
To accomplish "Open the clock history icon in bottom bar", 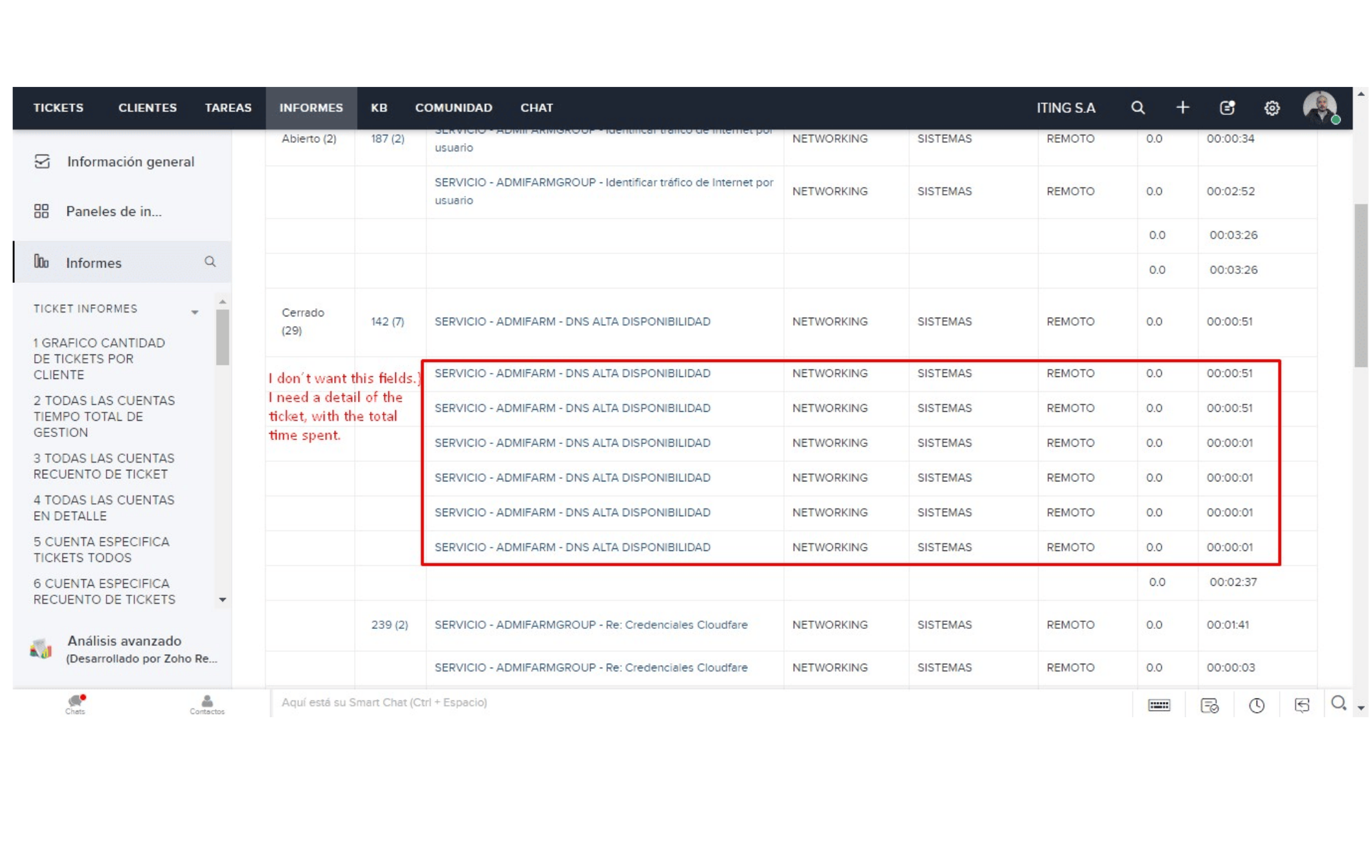I will pyautogui.click(x=1257, y=705).
